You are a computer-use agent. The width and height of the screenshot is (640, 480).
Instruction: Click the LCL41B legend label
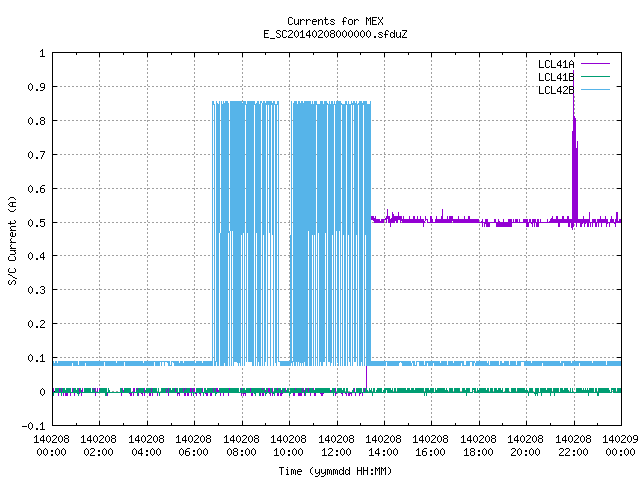(x=556, y=77)
